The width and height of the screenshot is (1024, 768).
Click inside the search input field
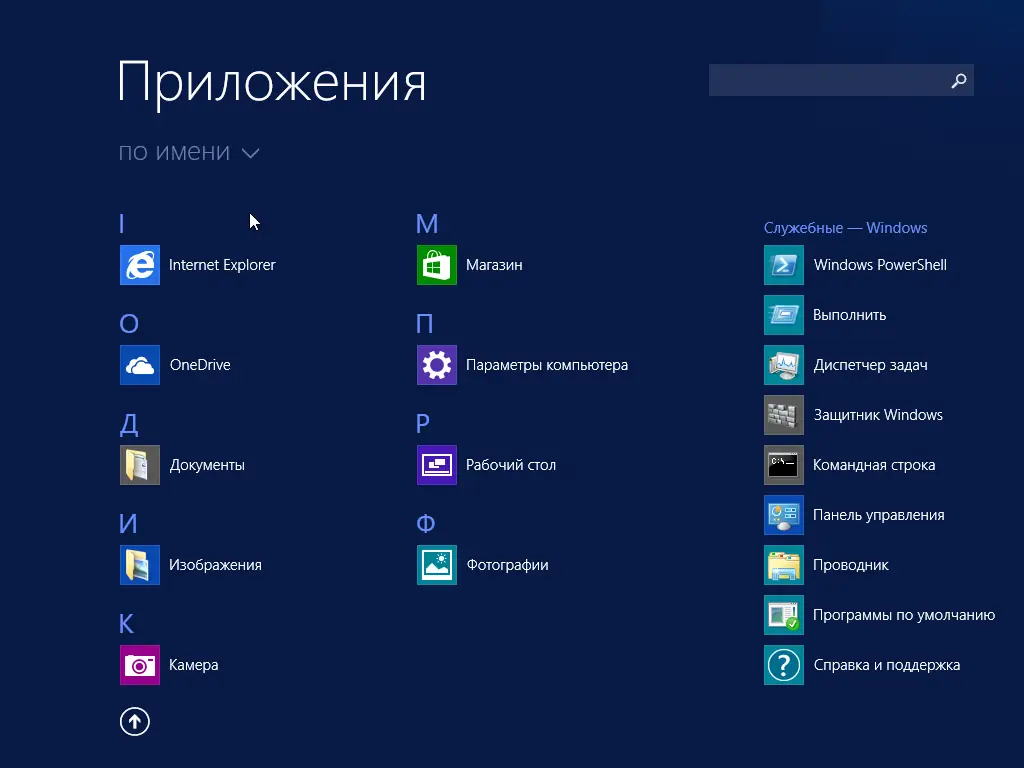pyautogui.click(x=830, y=80)
